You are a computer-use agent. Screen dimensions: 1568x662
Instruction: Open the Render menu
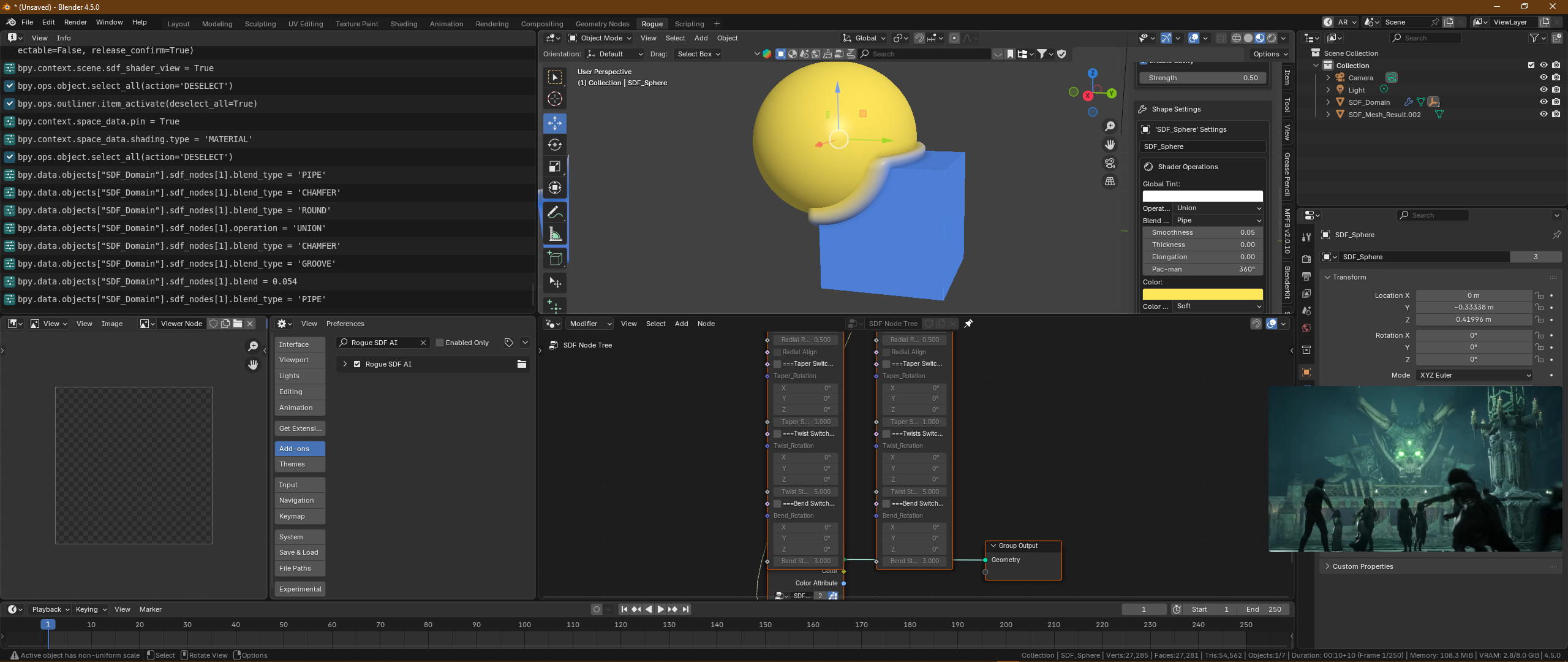click(75, 22)
